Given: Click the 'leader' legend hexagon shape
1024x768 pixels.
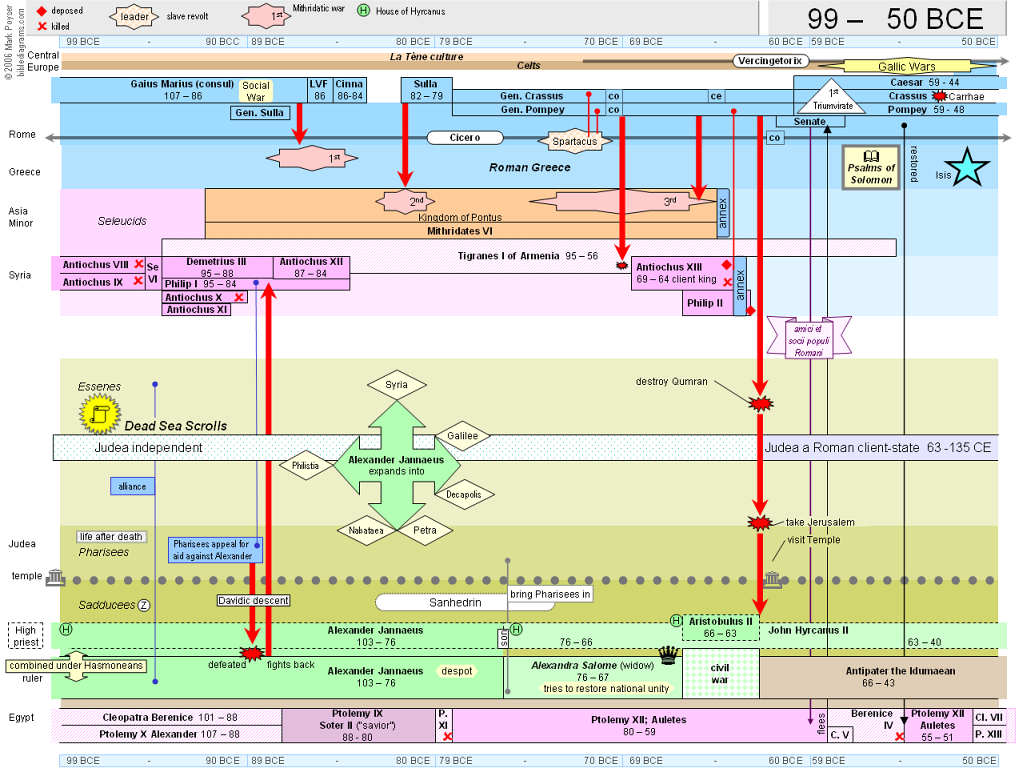Looking at the screenshot, I should (x=135, y=17).
